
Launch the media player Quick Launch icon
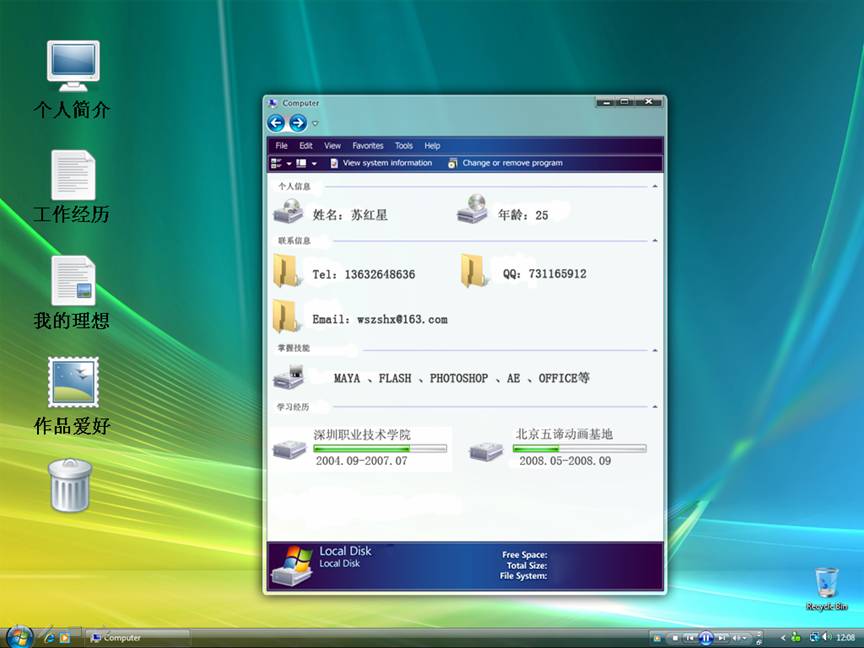click(65, 638)
